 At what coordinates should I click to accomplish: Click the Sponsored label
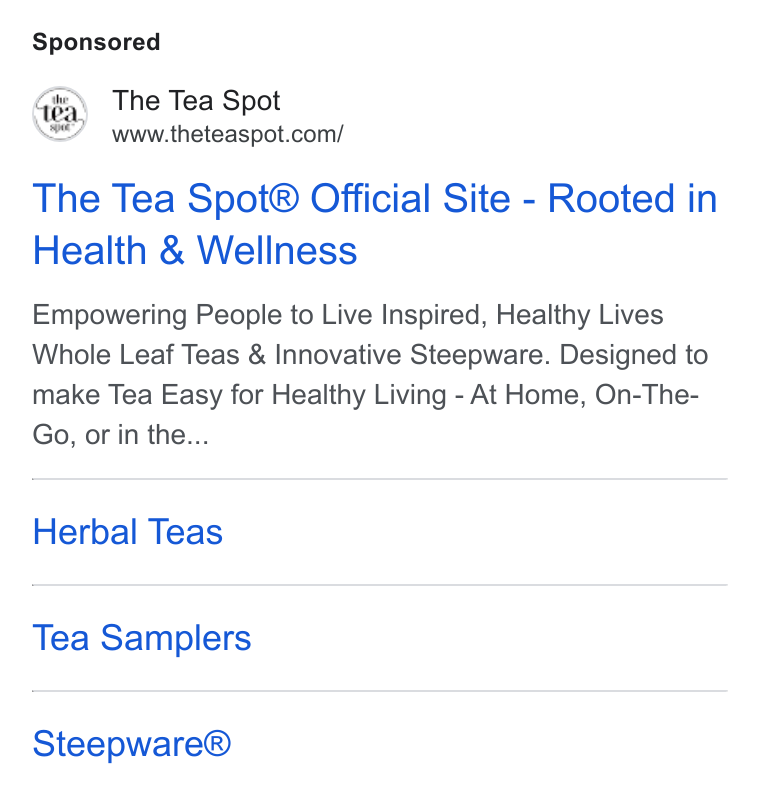click(96, 42)
